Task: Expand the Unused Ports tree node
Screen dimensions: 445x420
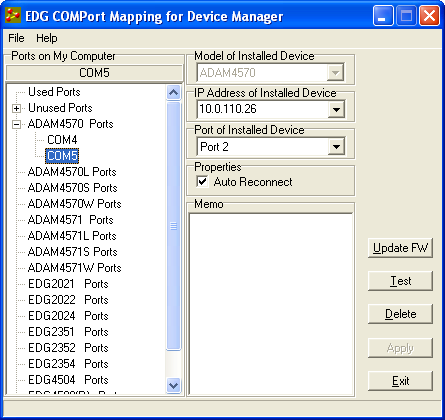Action: [16, 108]
